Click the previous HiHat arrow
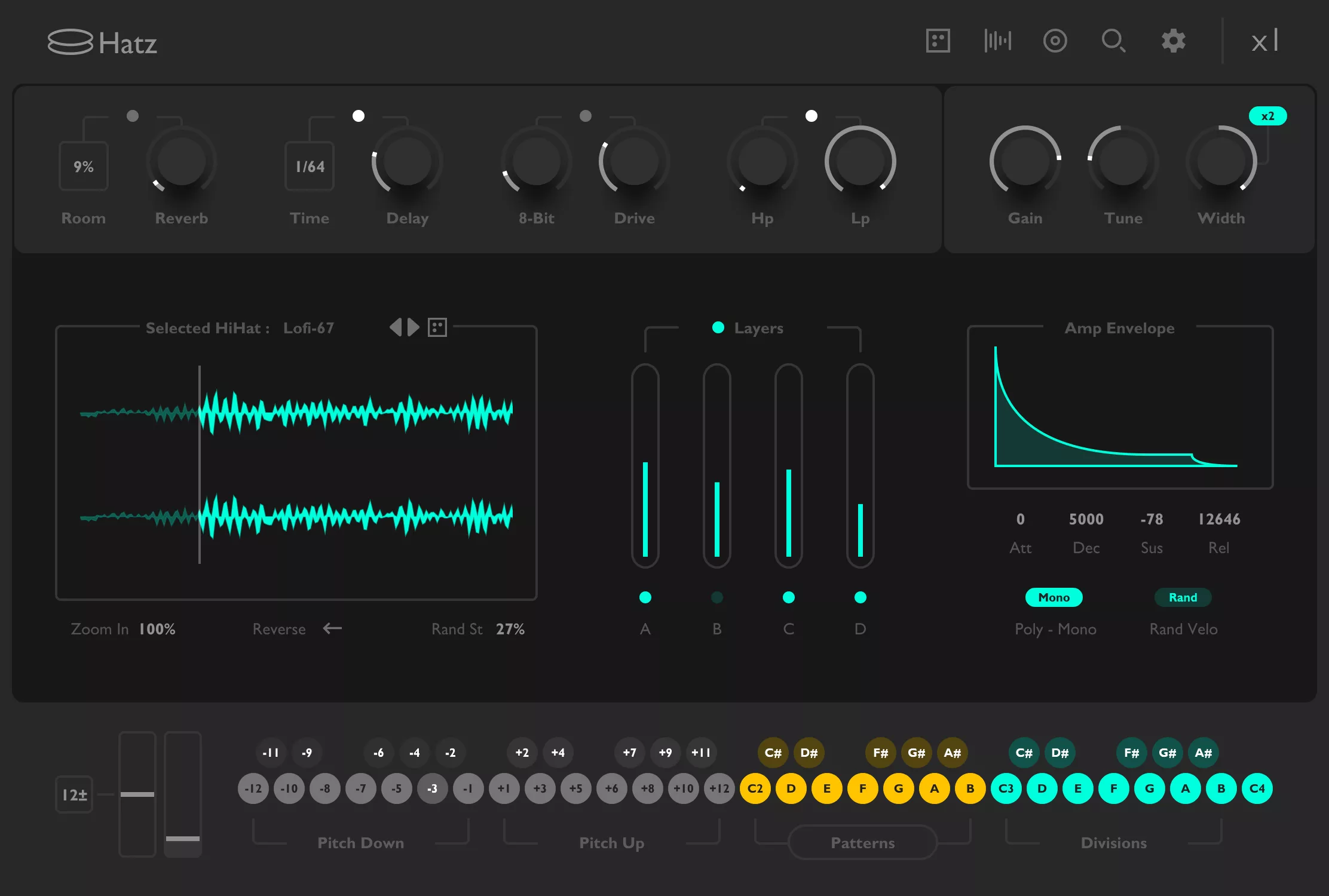This screenshot has width=1329, height=896. 396,327
